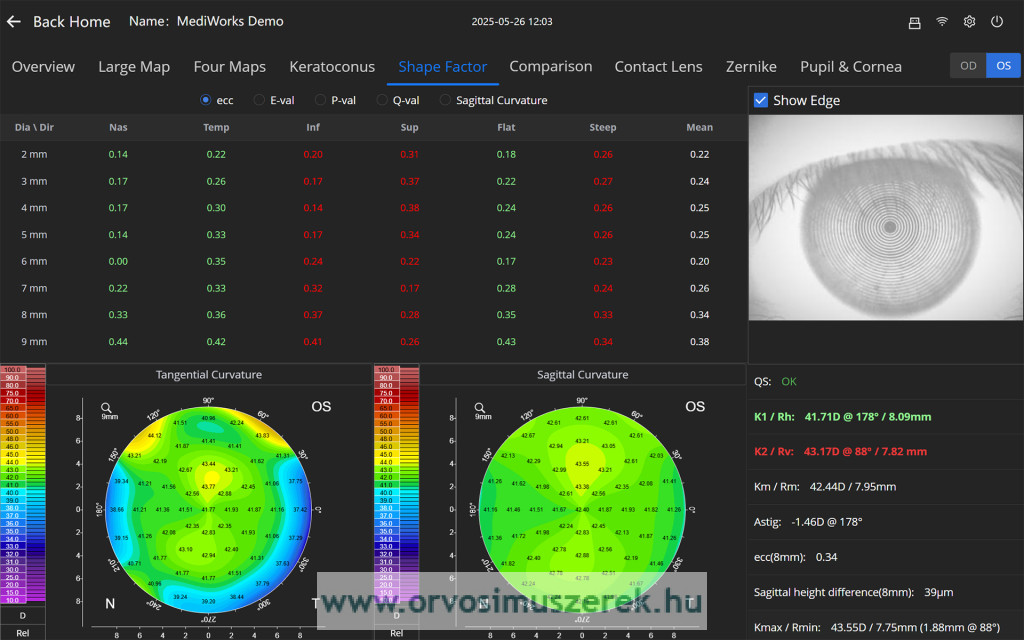This screenshot has width=1024, height=640.
Task: Click the power icon
Action: (997, 22)
